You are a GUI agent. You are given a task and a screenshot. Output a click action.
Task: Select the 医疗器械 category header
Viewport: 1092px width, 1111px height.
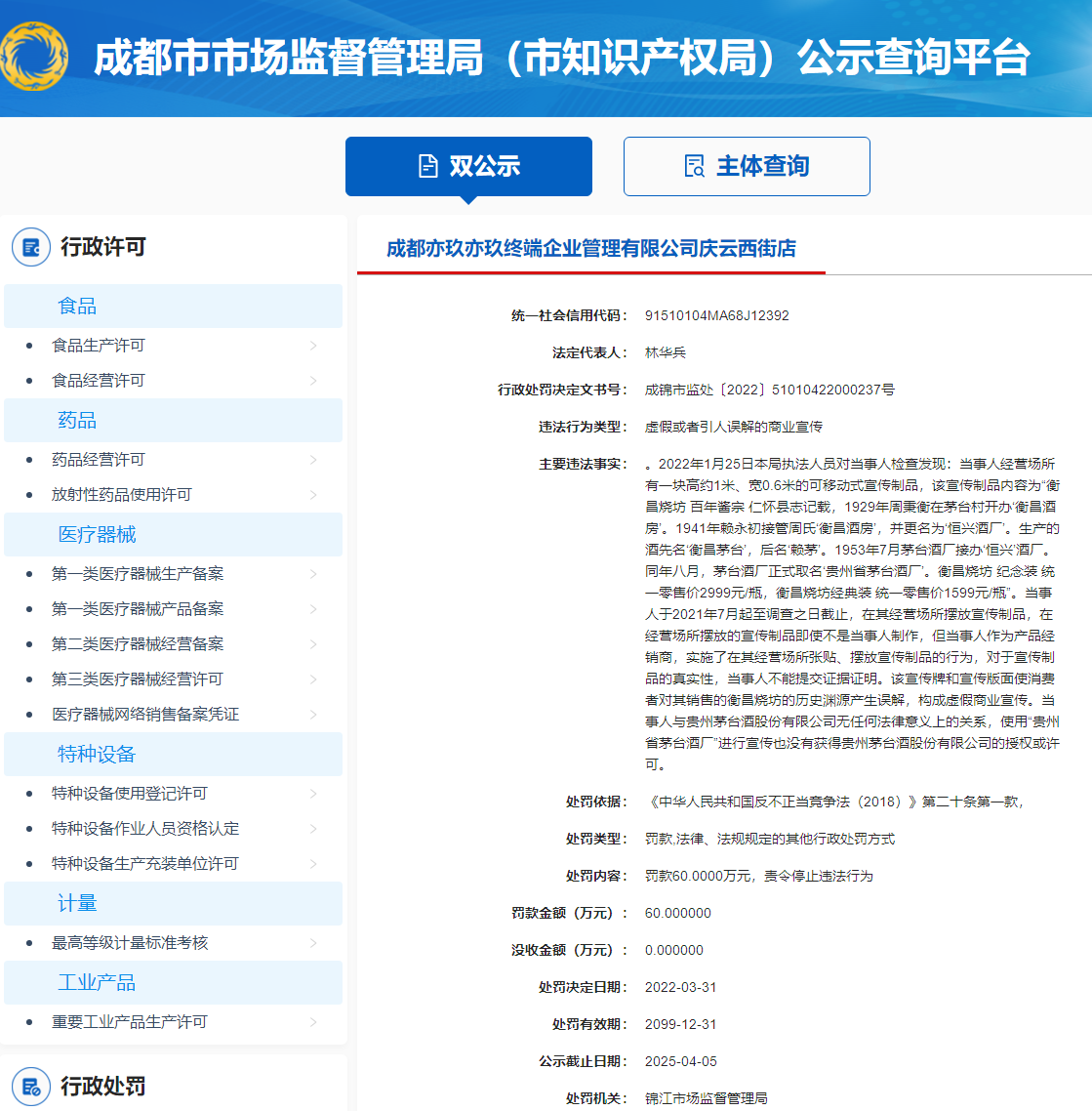pyautogui.click(x=173, y=534)
